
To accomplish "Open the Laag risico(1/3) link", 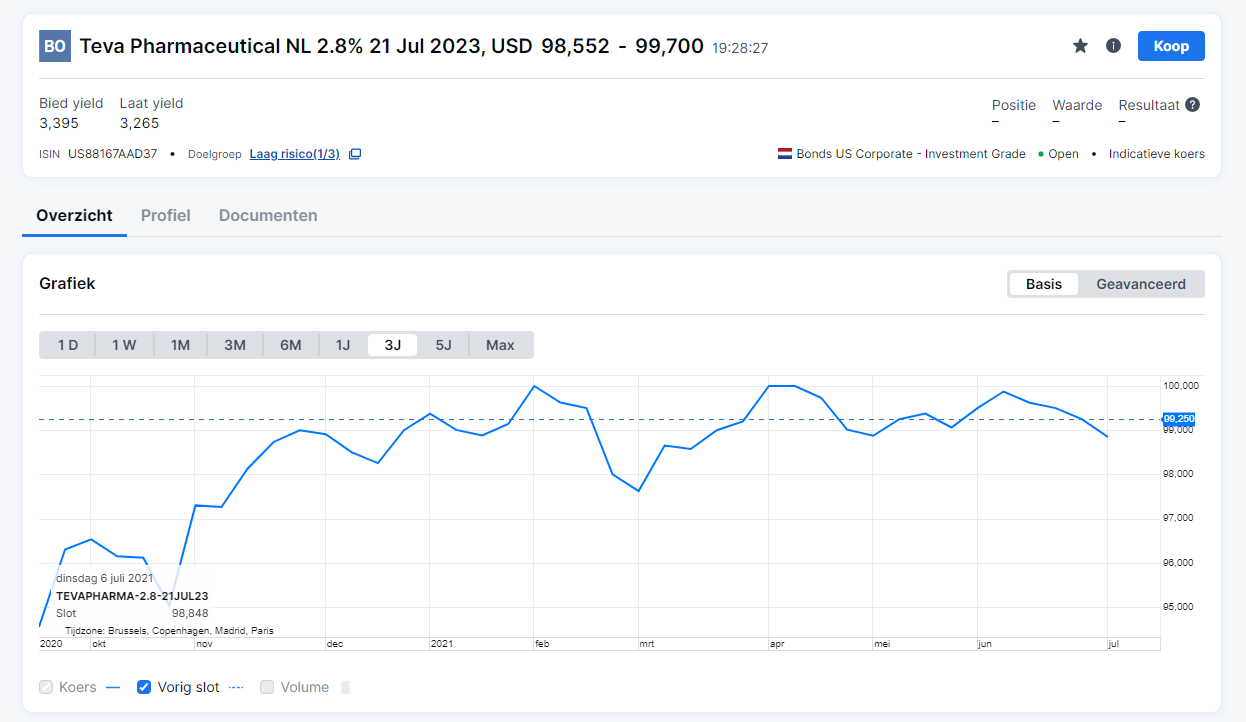I will point(294,154).
